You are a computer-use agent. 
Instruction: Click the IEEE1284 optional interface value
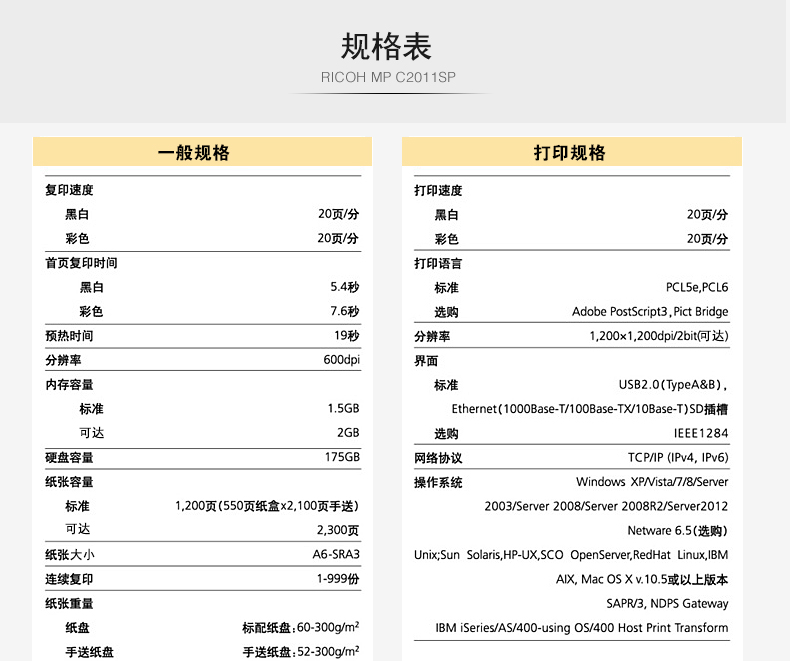click(x=701, y=433)
